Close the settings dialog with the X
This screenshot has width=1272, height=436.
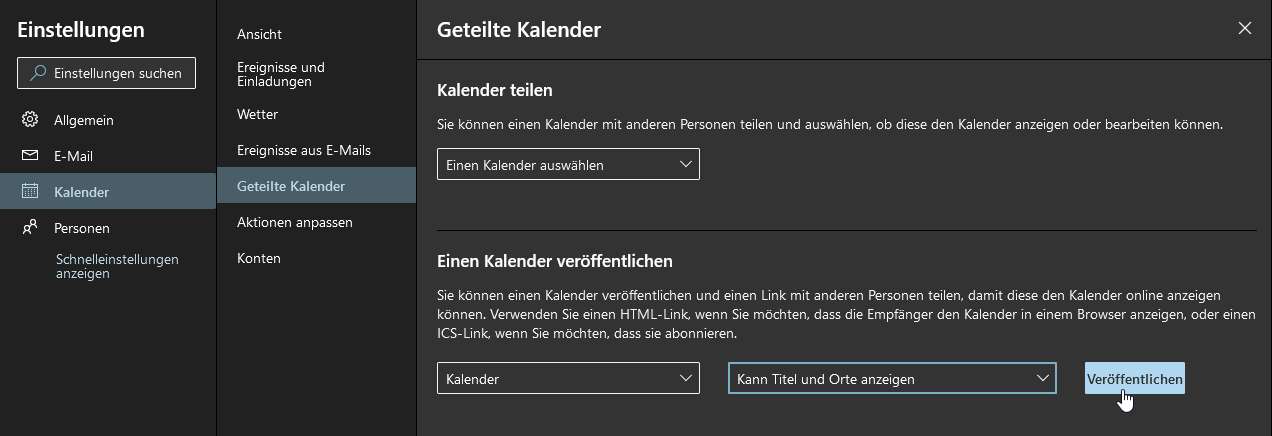[1245, 28]
